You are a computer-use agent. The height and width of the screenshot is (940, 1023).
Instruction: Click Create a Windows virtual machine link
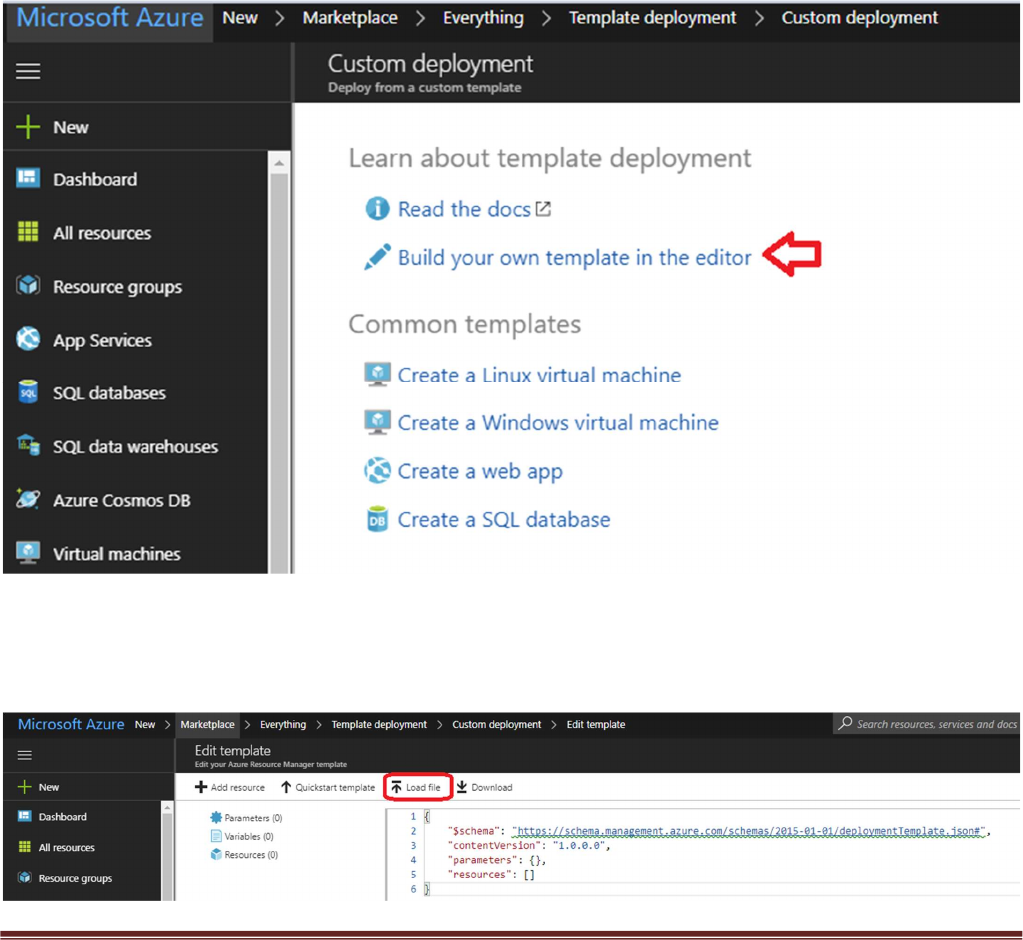click(558, 423)
